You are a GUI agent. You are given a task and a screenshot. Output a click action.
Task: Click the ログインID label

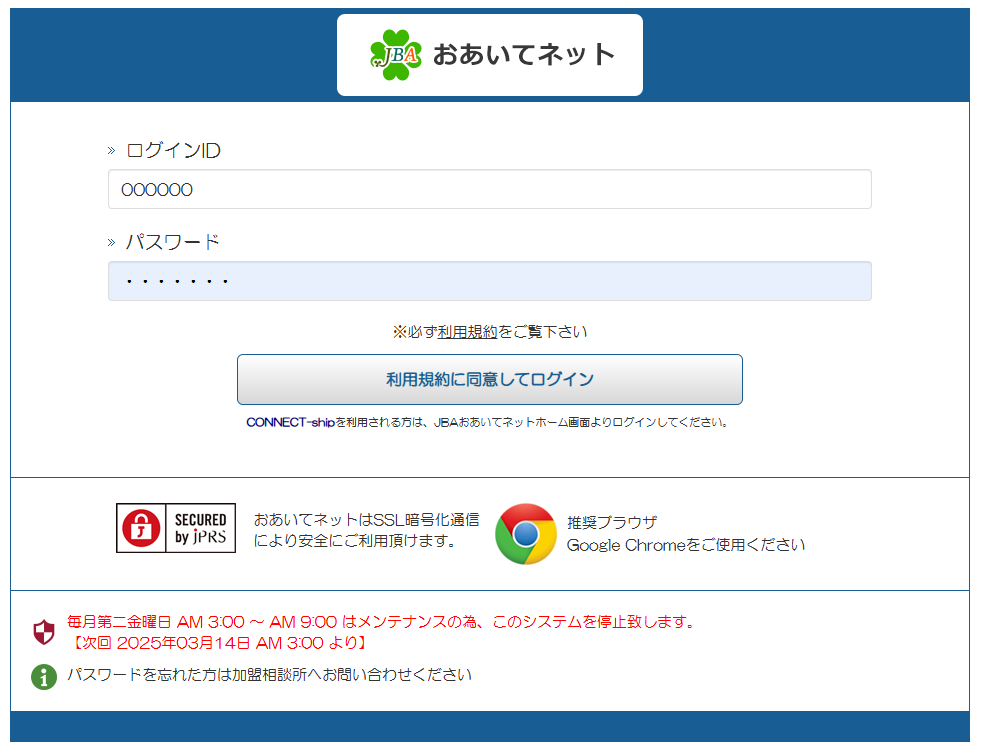click(x=173, y=151)
